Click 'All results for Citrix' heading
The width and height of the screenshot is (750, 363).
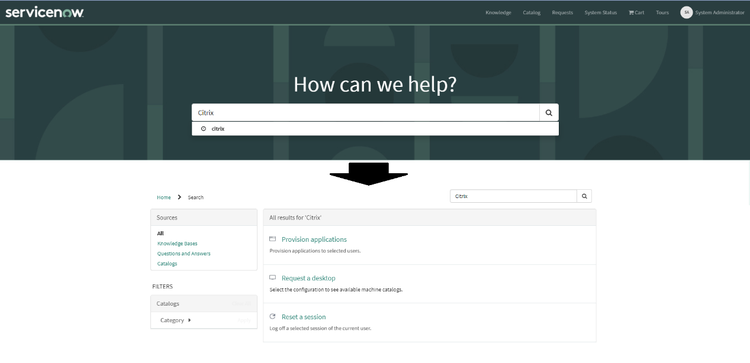point(295,218)
